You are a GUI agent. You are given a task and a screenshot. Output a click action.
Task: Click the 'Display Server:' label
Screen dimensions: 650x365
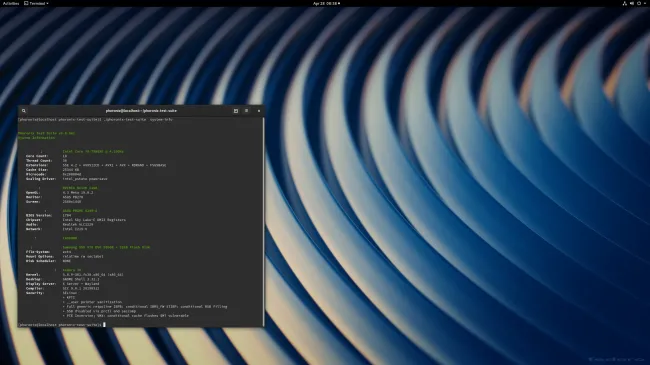[x=41, y=284]
